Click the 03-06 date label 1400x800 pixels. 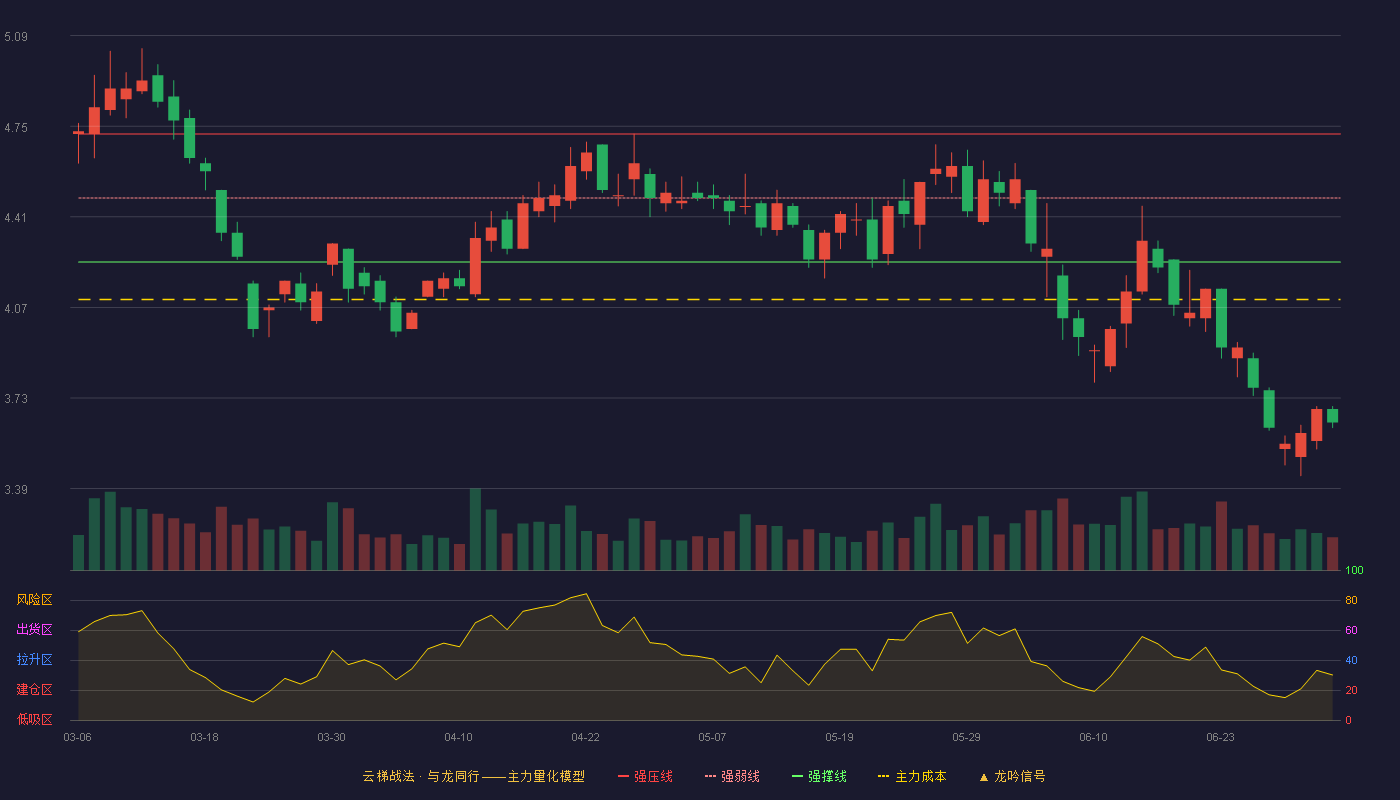77,737
